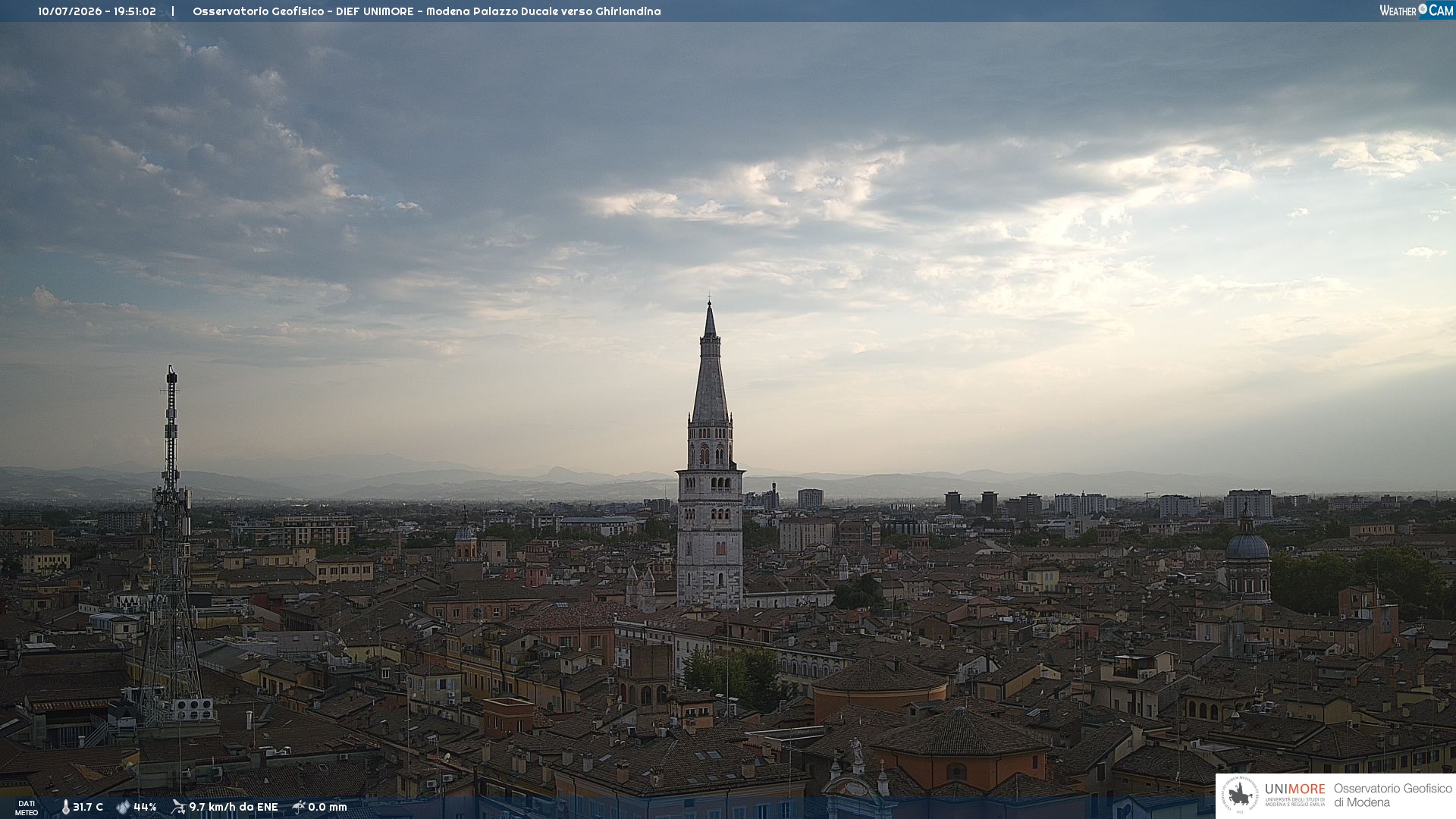This screenshot has width=1456, height=819.
Task: Click the DATI METEO label
Action: 27,808
